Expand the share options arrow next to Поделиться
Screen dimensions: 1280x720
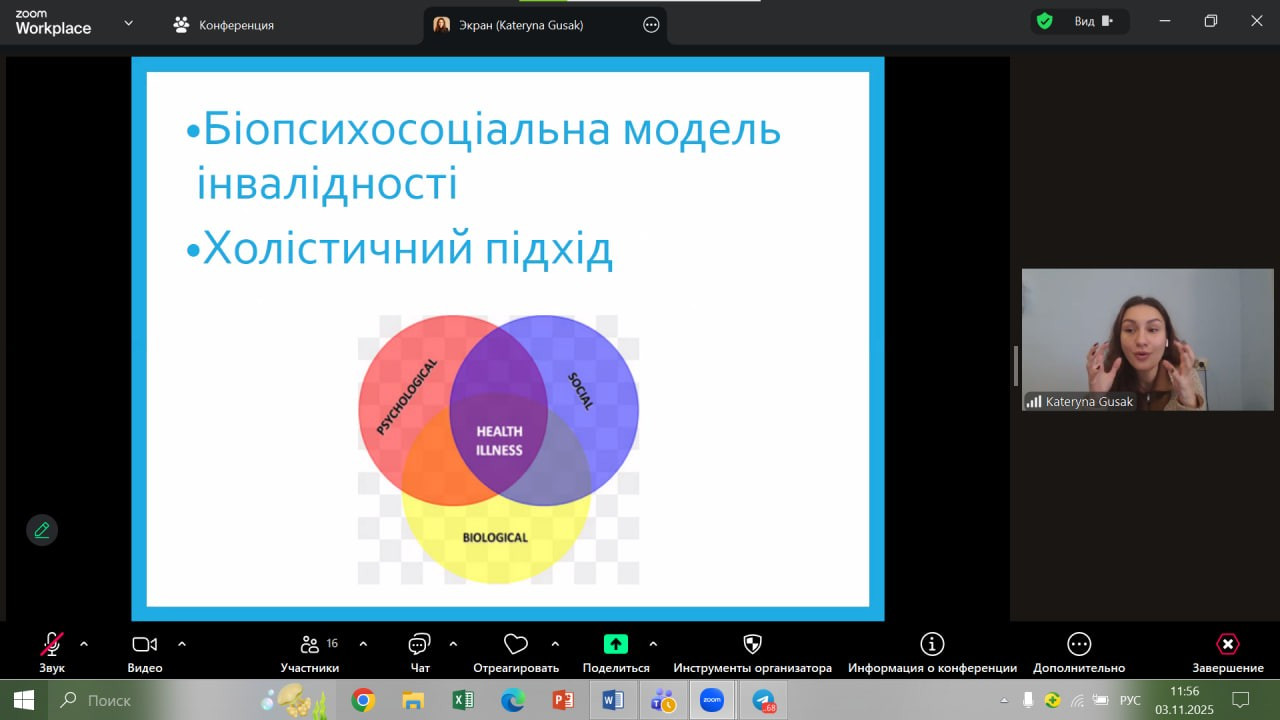[654, 644]
